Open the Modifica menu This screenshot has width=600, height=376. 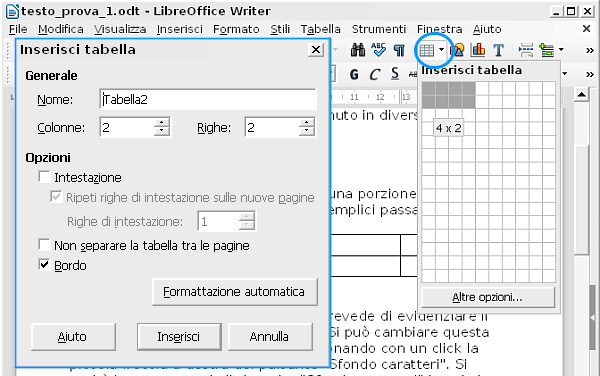pos(60,29)
